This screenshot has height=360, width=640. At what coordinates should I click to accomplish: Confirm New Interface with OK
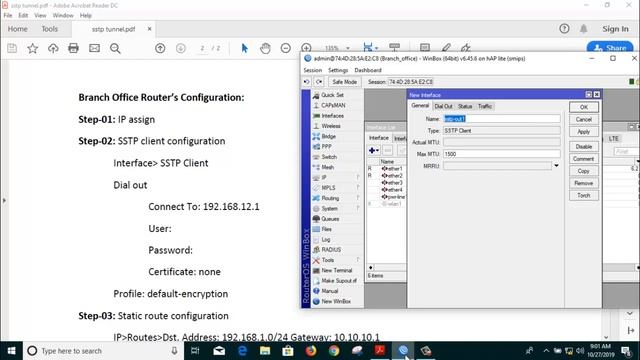pos(584,107)
